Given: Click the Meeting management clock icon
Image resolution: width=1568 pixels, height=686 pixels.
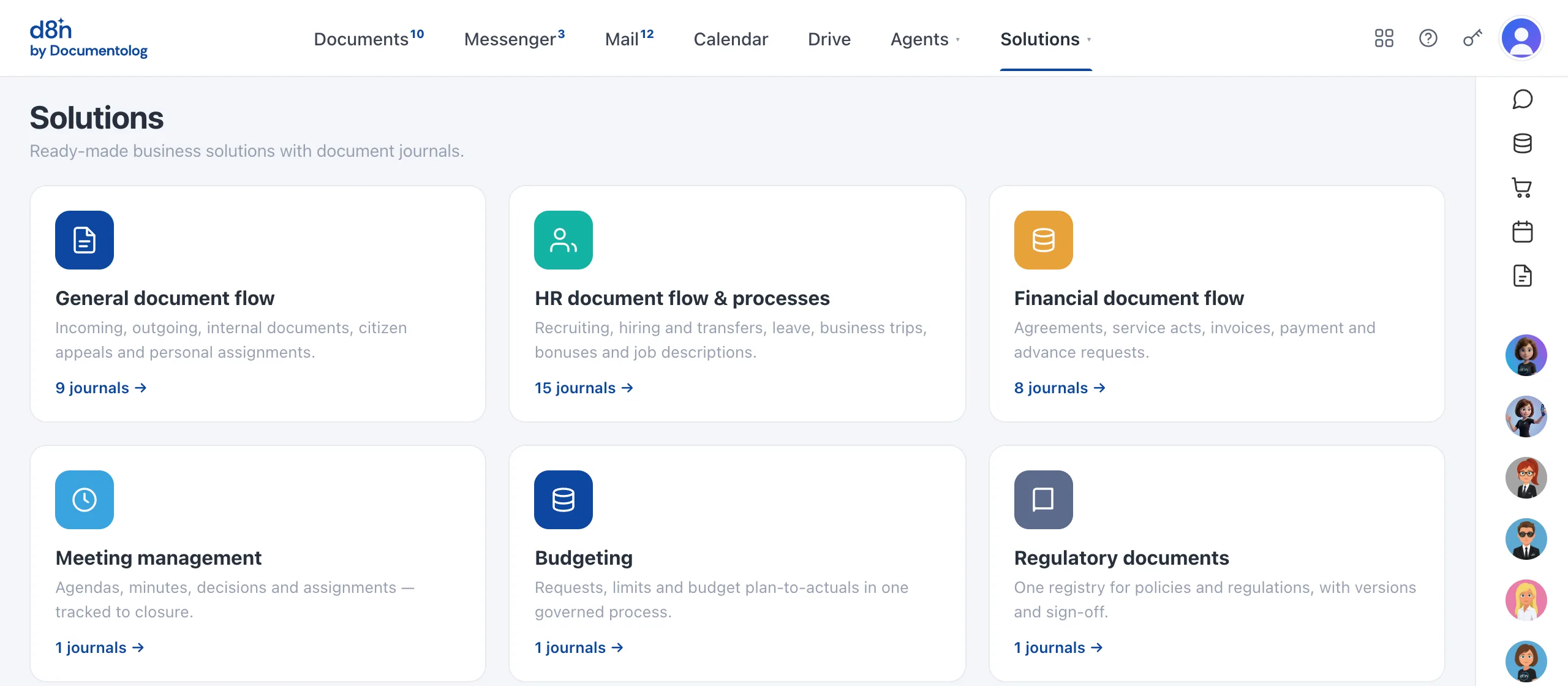Looking at the screenshot, I should (85, 500).
